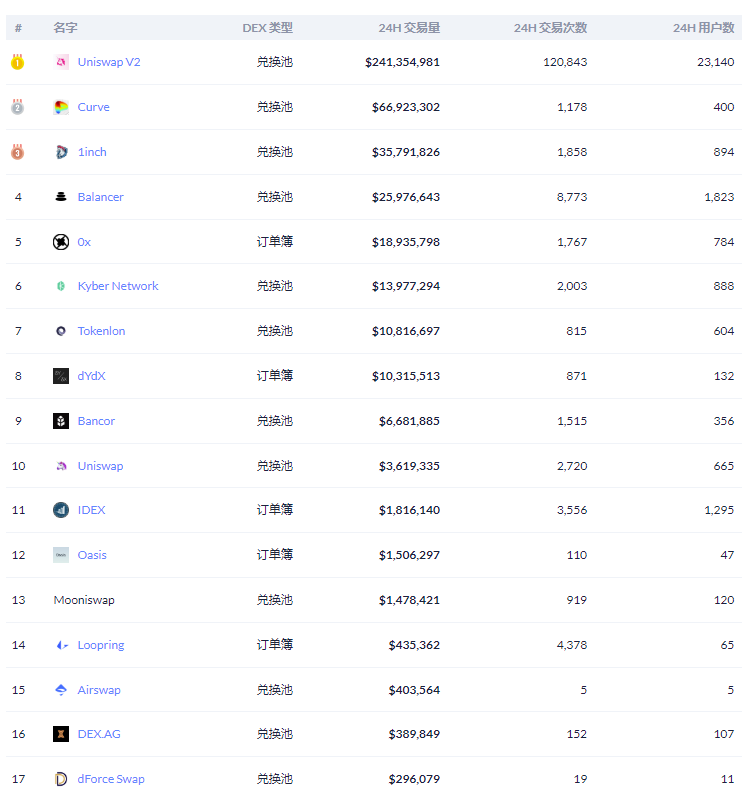Click the 1inch unicorn logo icon
This screenshot has height=793, width=752.
(61, 152)
